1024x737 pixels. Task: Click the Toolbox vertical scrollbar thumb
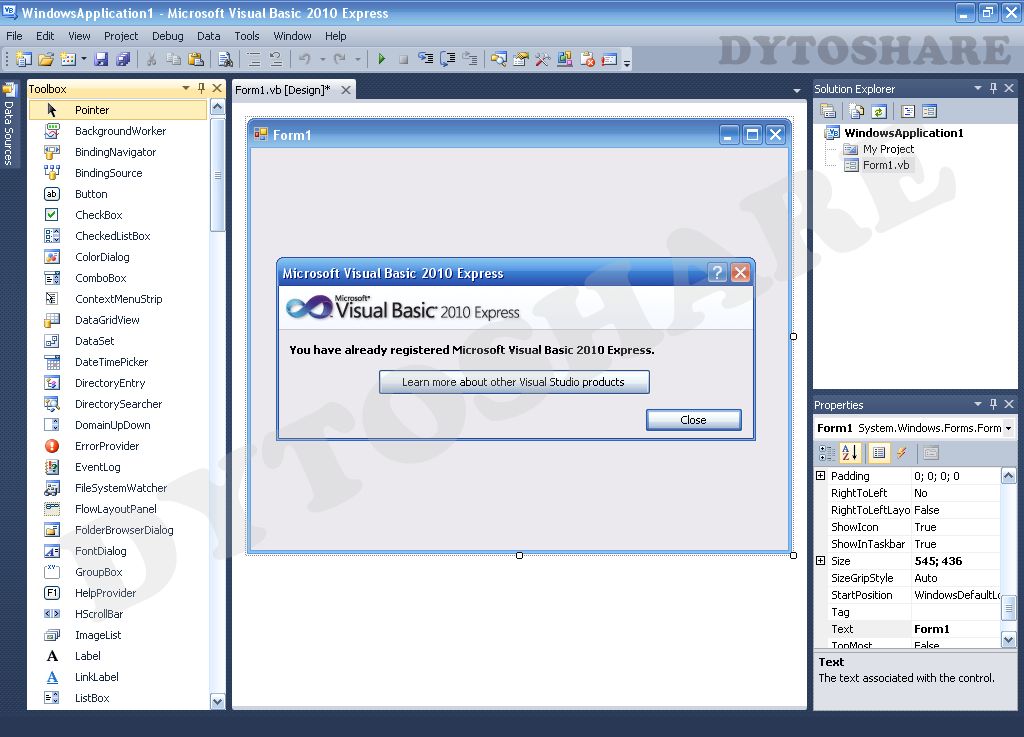coord(217,175)
